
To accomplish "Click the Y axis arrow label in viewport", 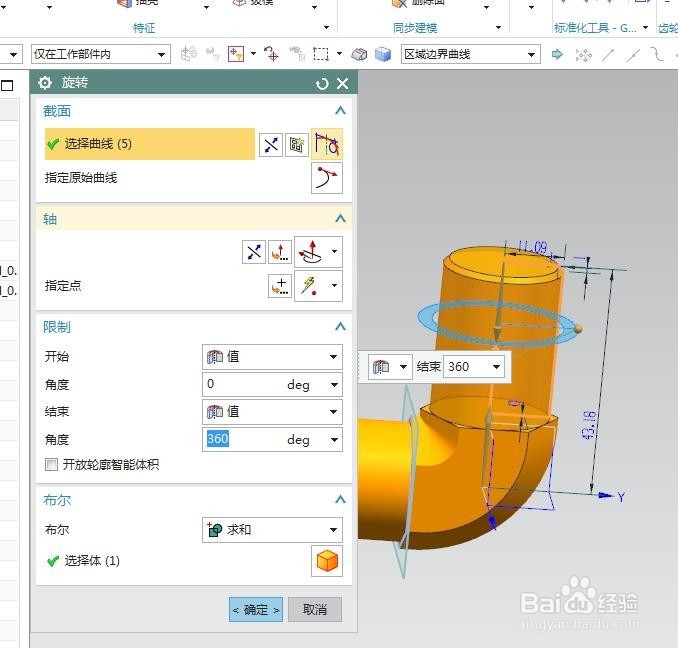I will tap(621, 497).
